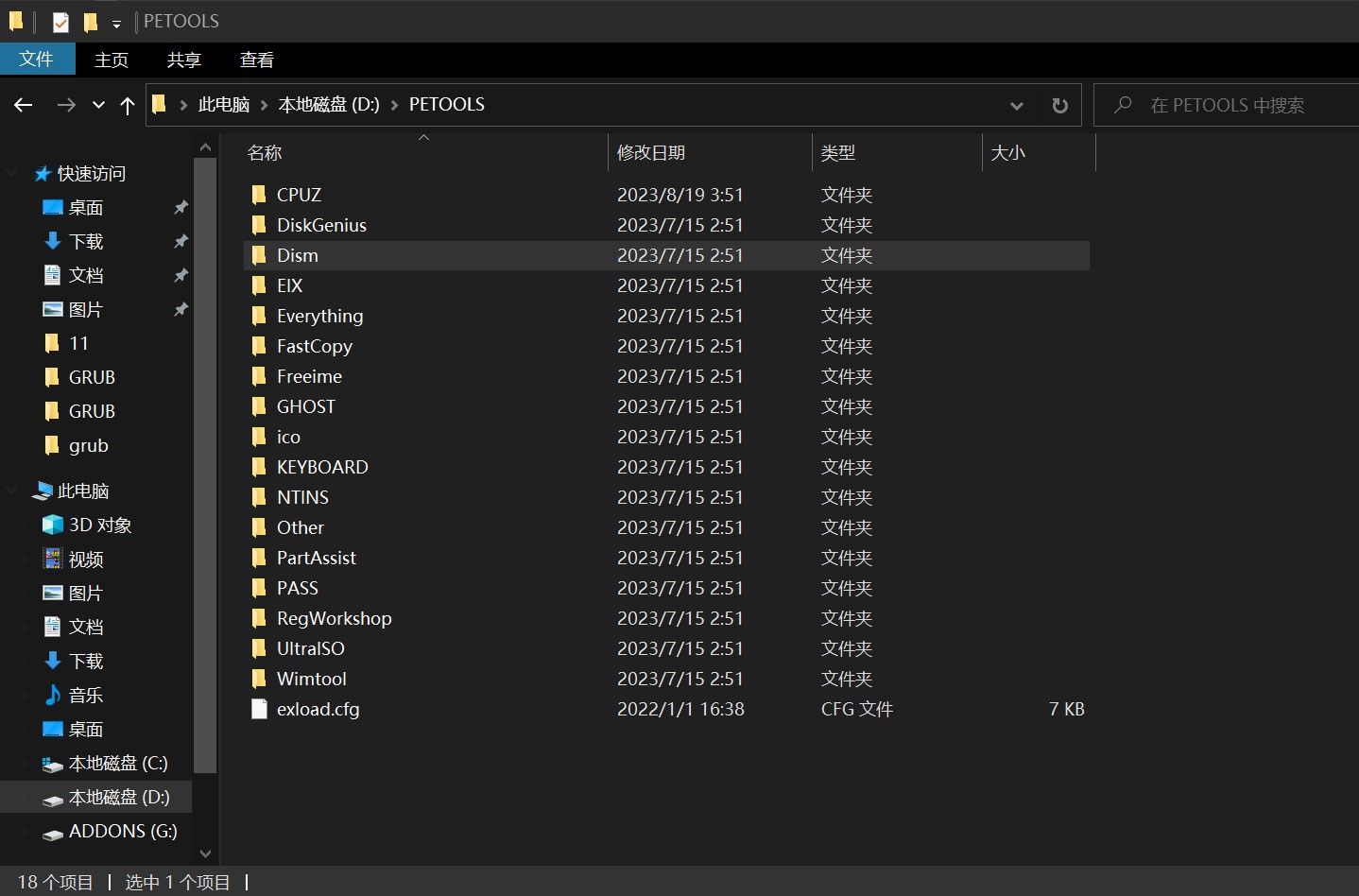Select the NTINS folder

coord(302,497)
